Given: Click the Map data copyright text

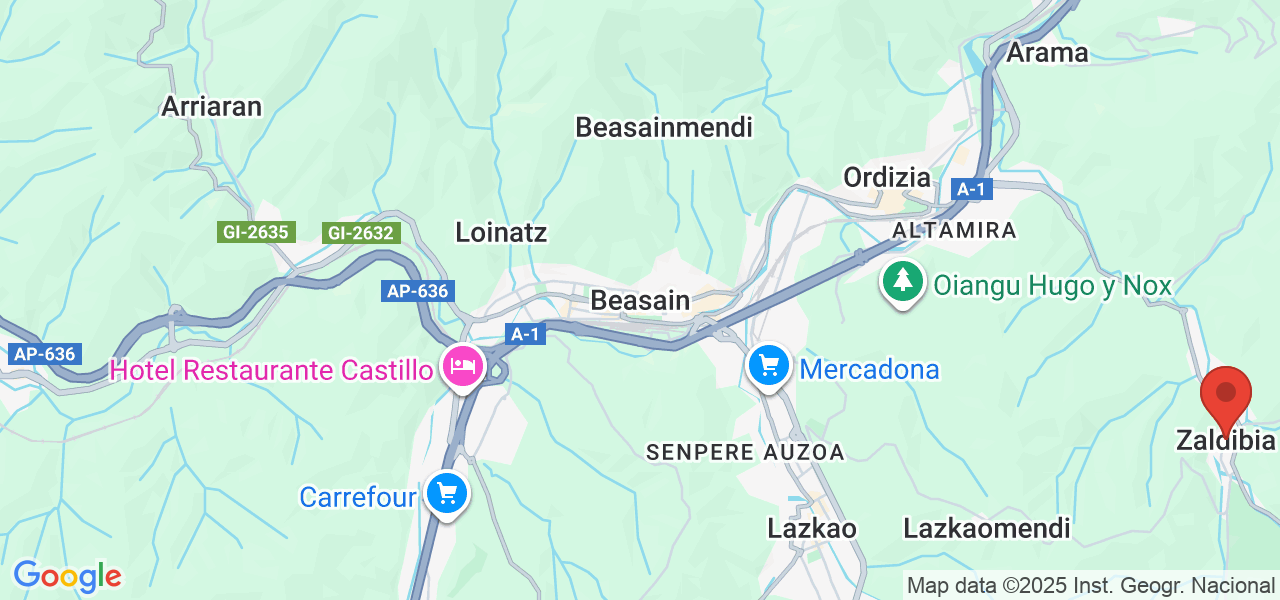Looking at the screenshot, I should click(x=1090, y=585).
